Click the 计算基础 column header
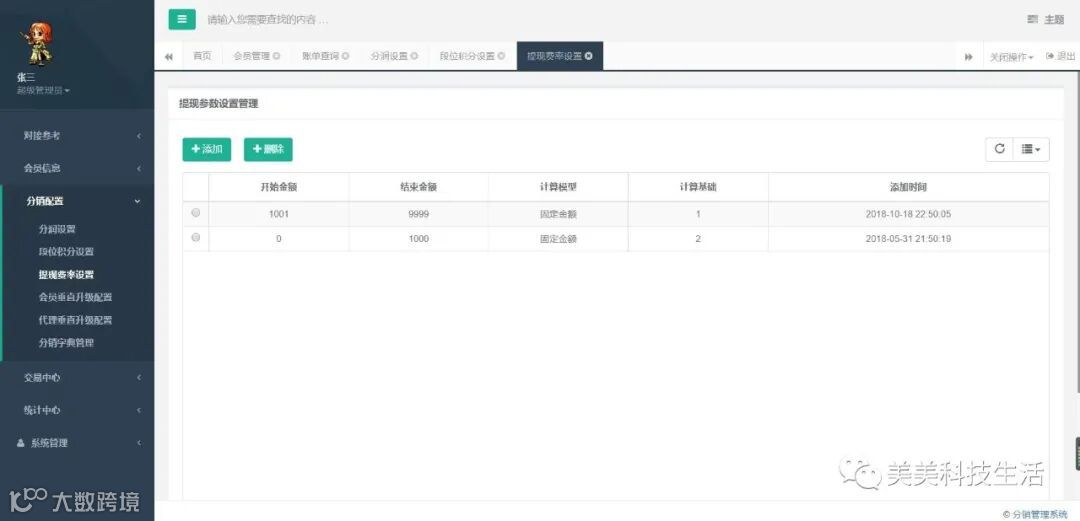 pos(698,187)
